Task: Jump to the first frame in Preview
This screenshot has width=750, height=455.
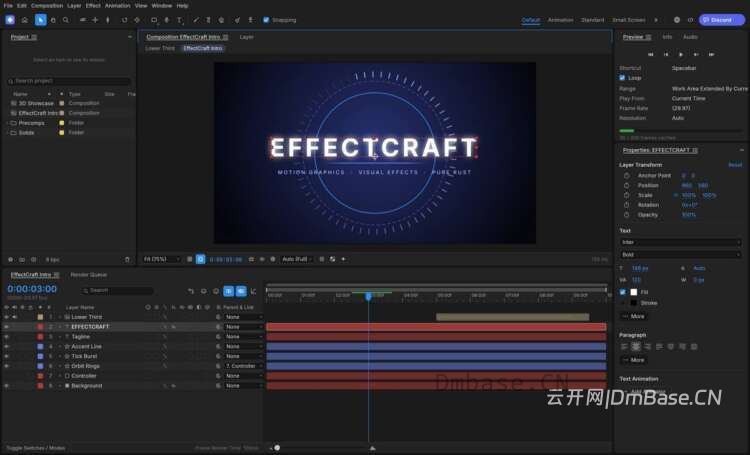Action: [651, 55]
